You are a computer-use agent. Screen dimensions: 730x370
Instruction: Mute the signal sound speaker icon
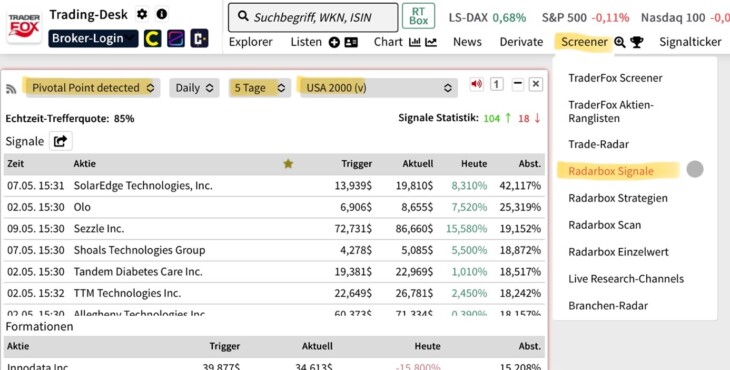476,84
